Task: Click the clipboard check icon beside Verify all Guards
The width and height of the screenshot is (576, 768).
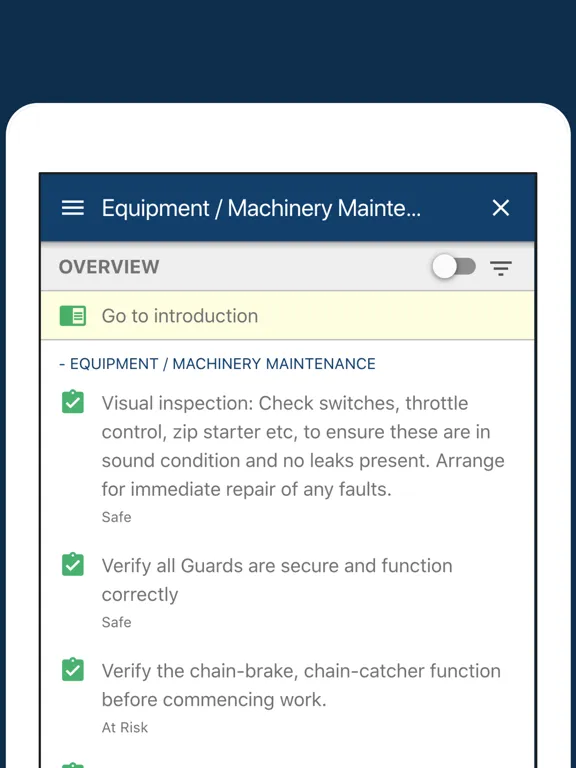Action: tap(72, 564)
